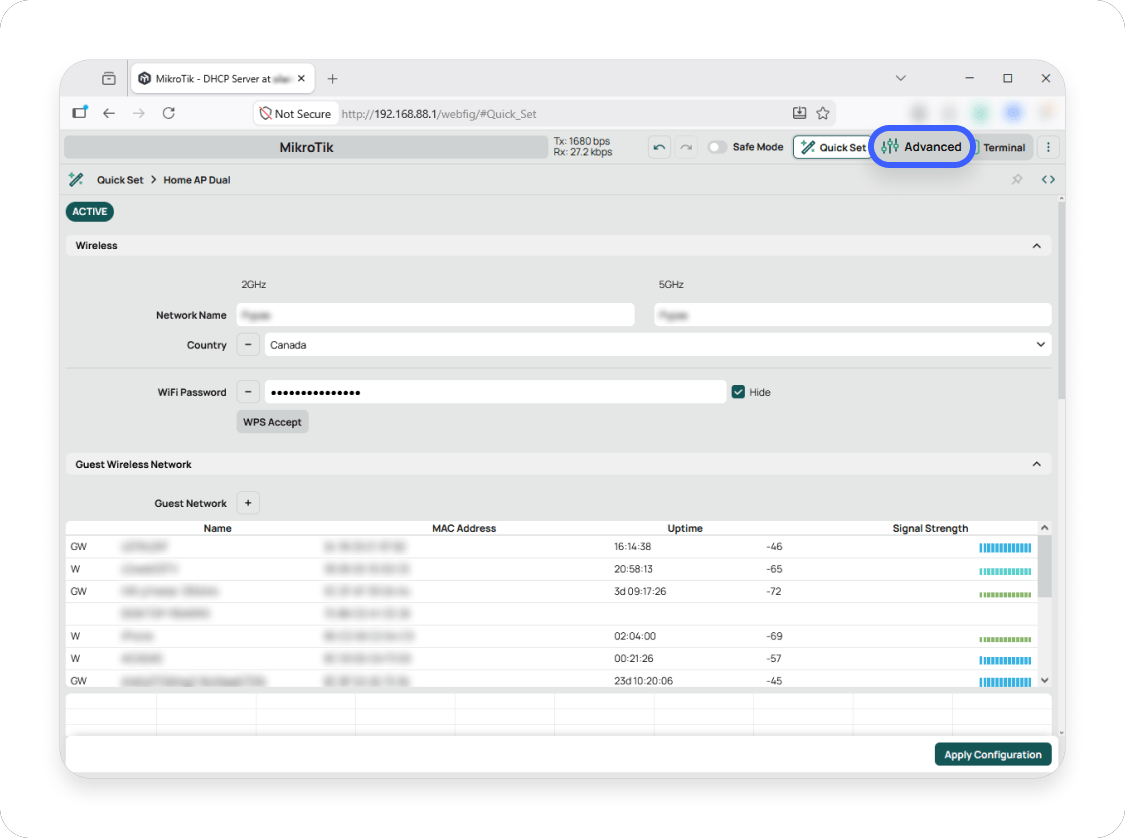Viewport: 1125px width, 838px height.
Task: Click the signal strength bar for -69
Action: [1005, 639]
